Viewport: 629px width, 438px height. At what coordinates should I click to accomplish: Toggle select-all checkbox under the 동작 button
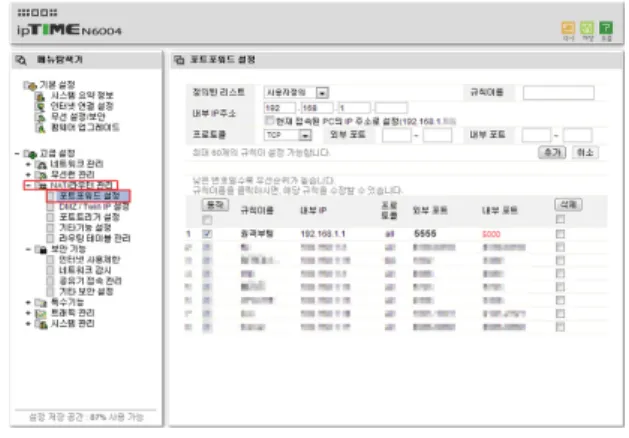(x=207, y=220)
